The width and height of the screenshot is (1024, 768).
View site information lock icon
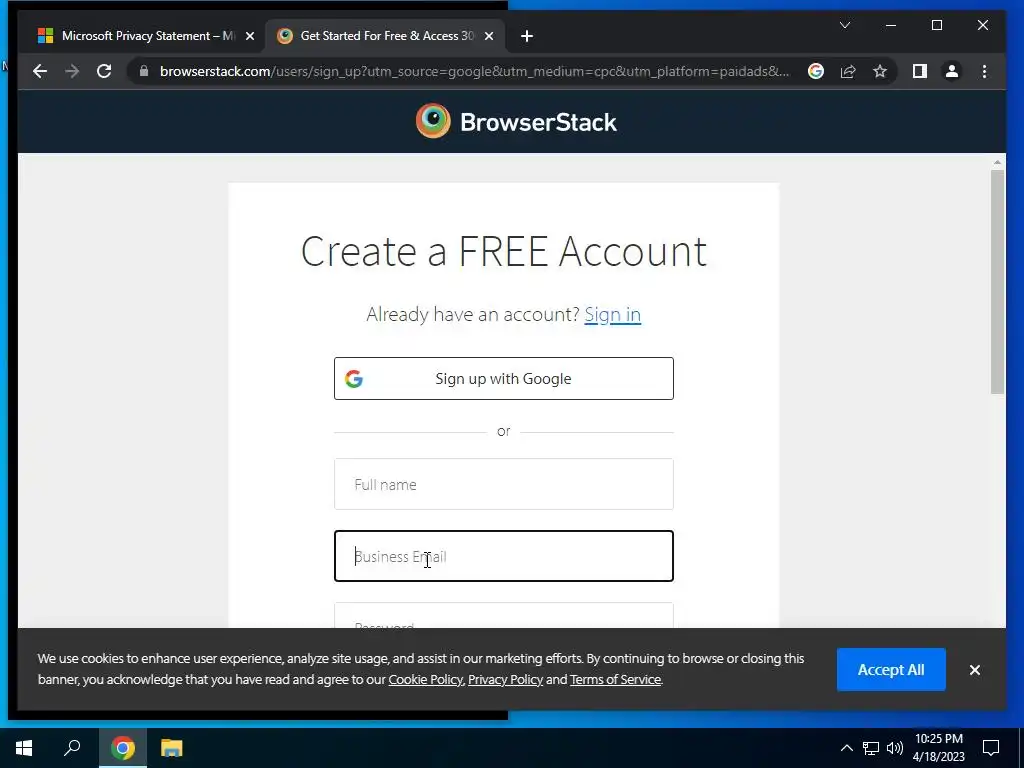144,71
